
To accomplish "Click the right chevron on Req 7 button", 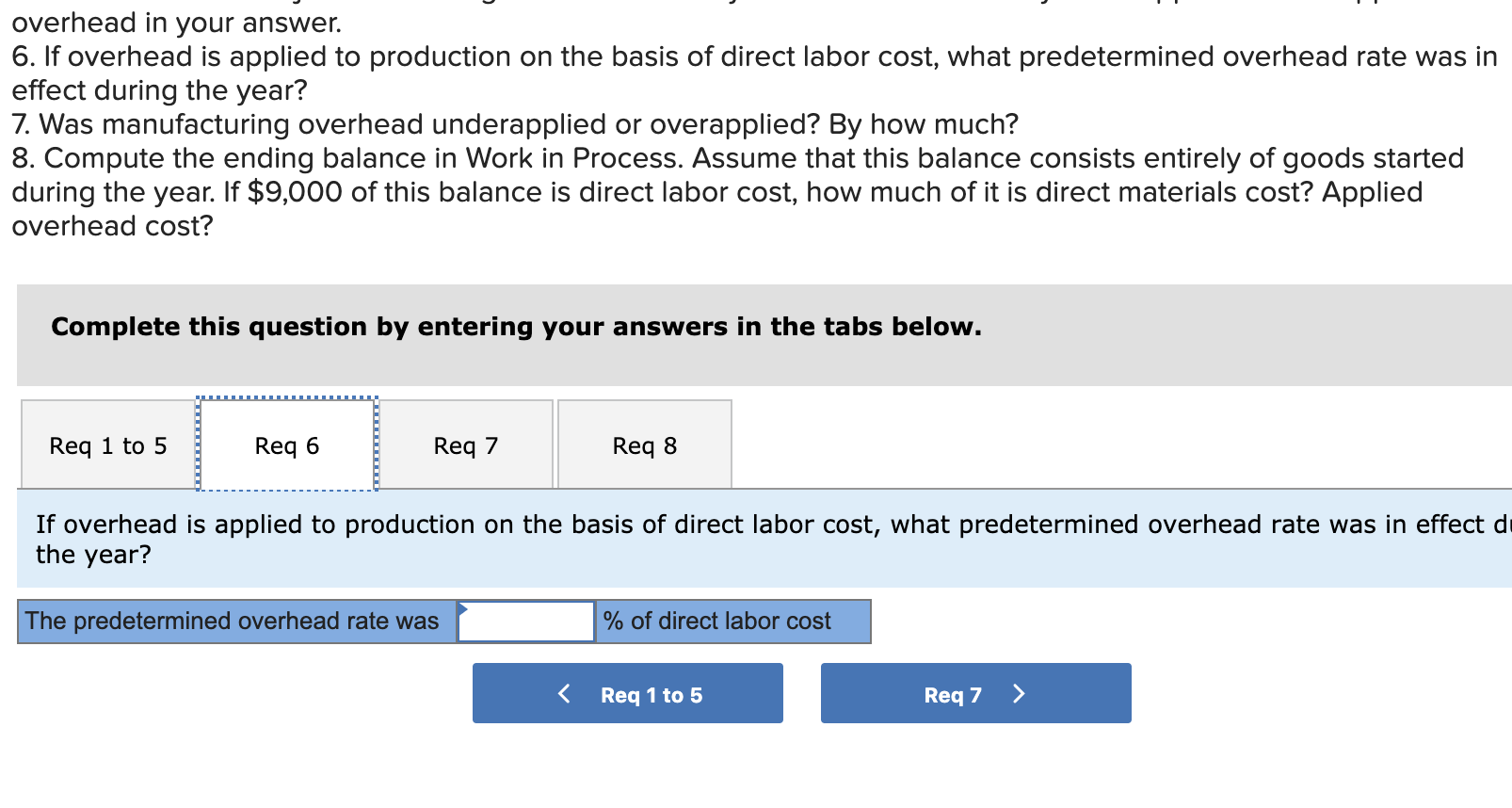I will pyautogui.click(x=1019, y=693).
